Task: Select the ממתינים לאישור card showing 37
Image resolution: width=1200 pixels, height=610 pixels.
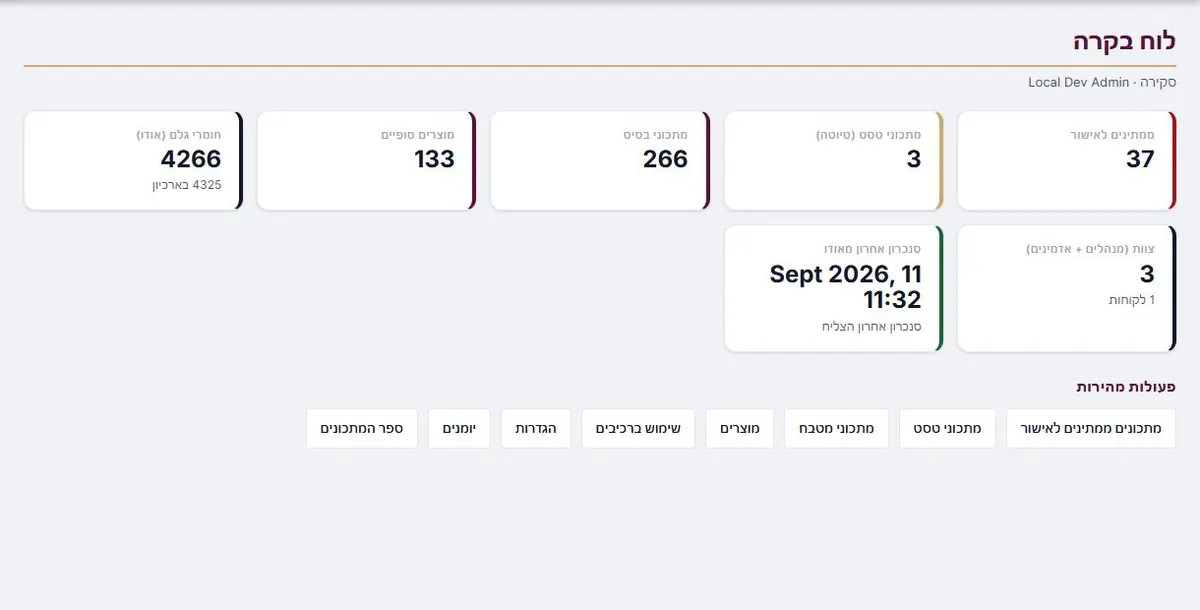Action: (x=1066, y=161)
